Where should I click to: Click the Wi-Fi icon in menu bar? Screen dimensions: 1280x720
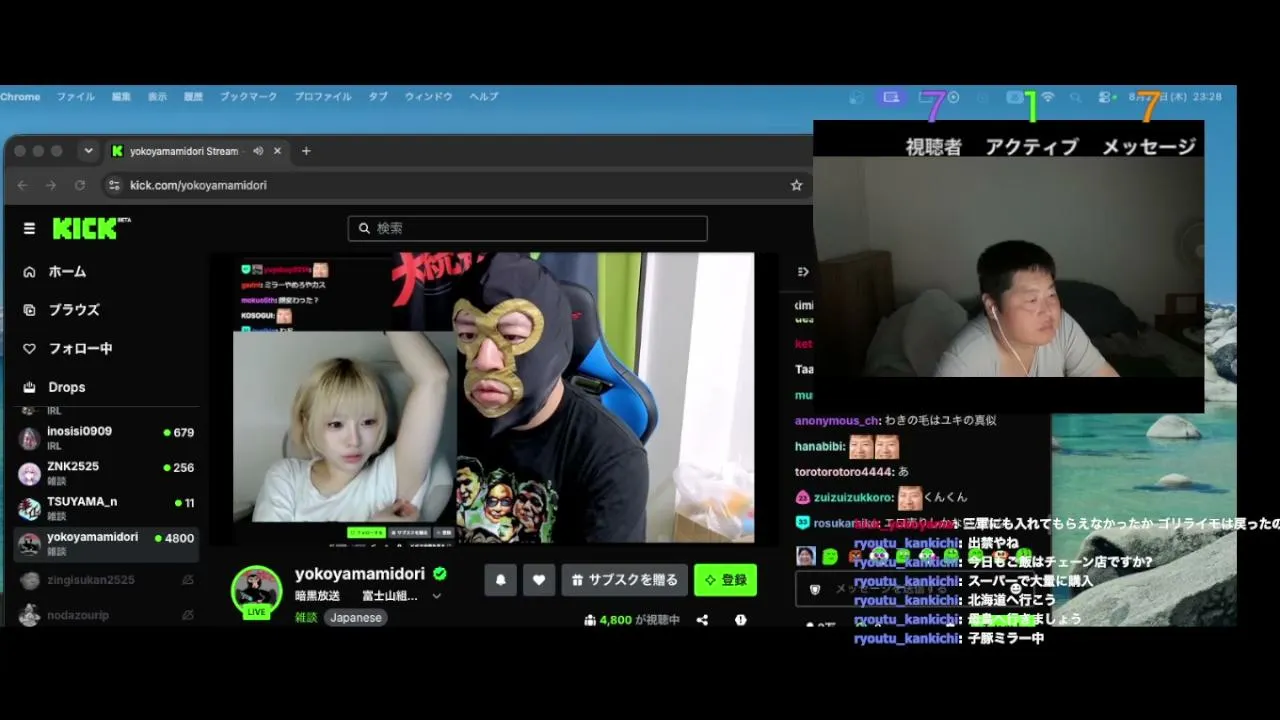click(x=1048, y=97)
